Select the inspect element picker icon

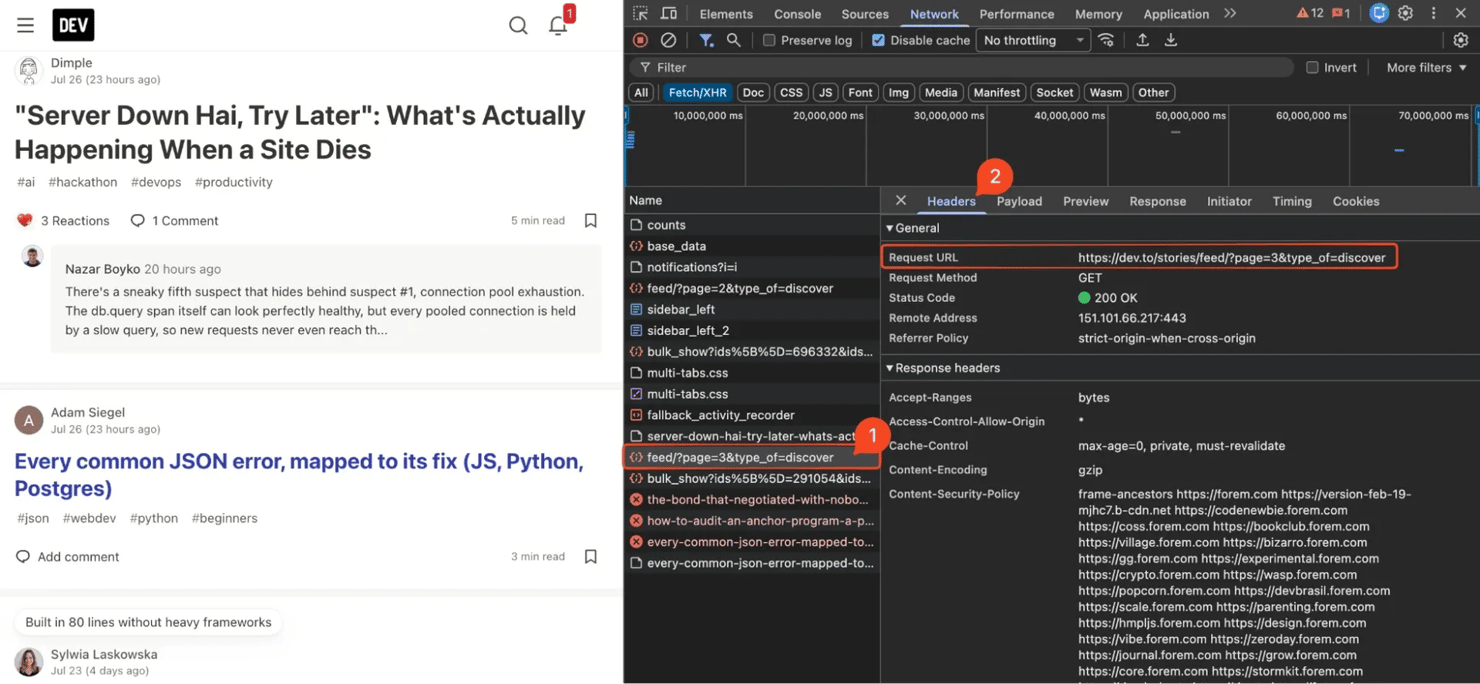point(641,13)
